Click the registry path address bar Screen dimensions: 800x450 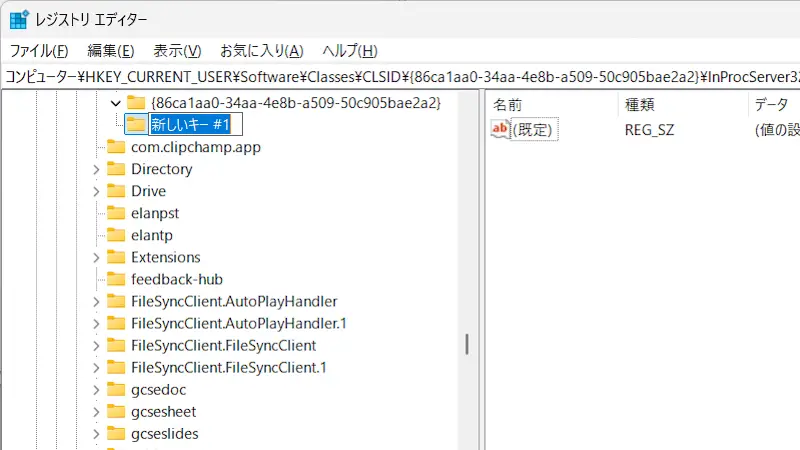(400, 76)
